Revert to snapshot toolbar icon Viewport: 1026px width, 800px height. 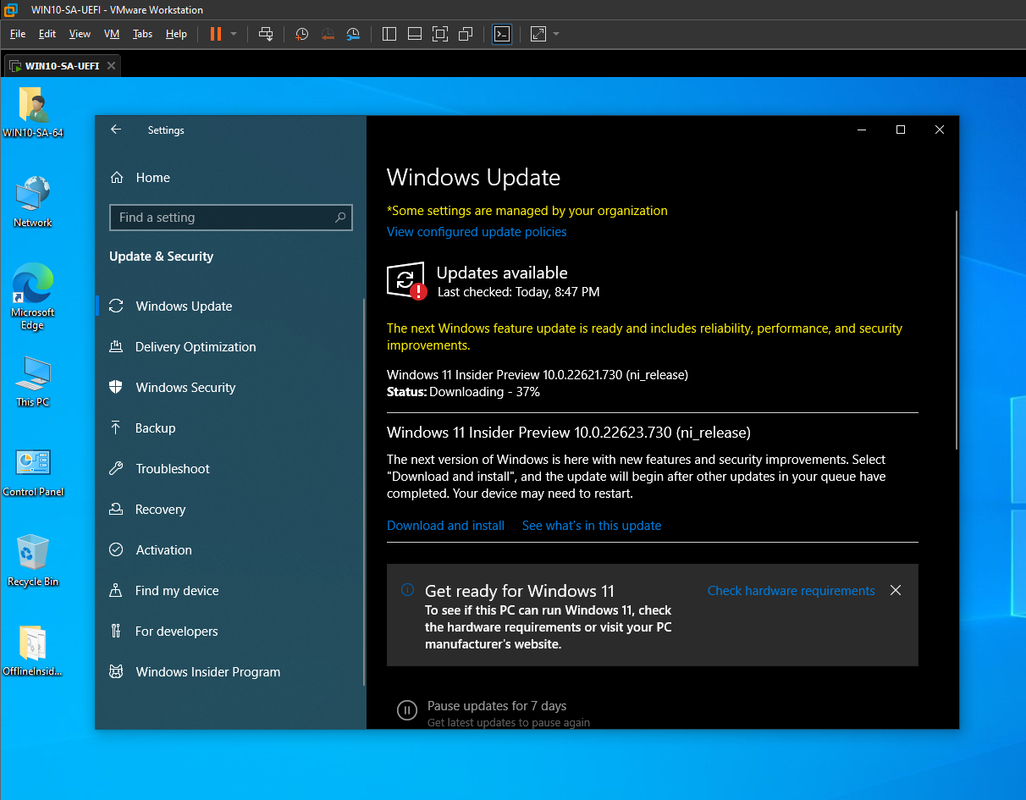[x=328, y=34]
